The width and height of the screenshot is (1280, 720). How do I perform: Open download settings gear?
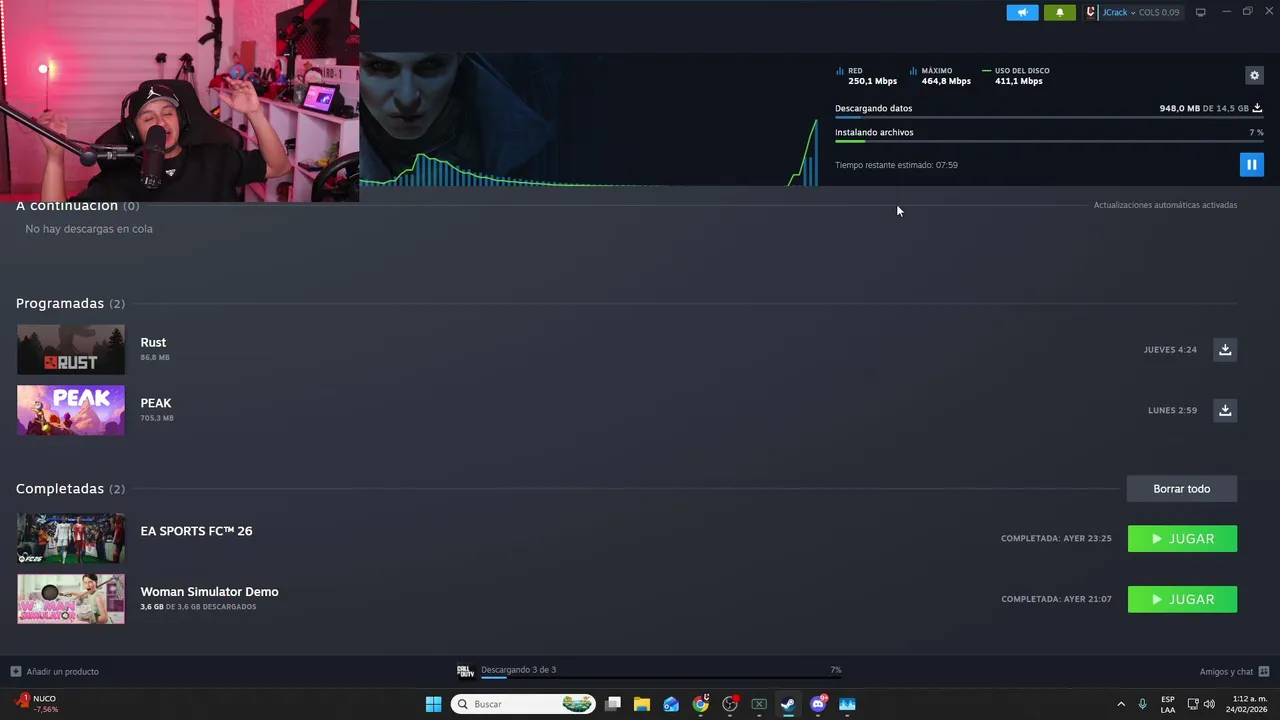(x=1254, y=75)
